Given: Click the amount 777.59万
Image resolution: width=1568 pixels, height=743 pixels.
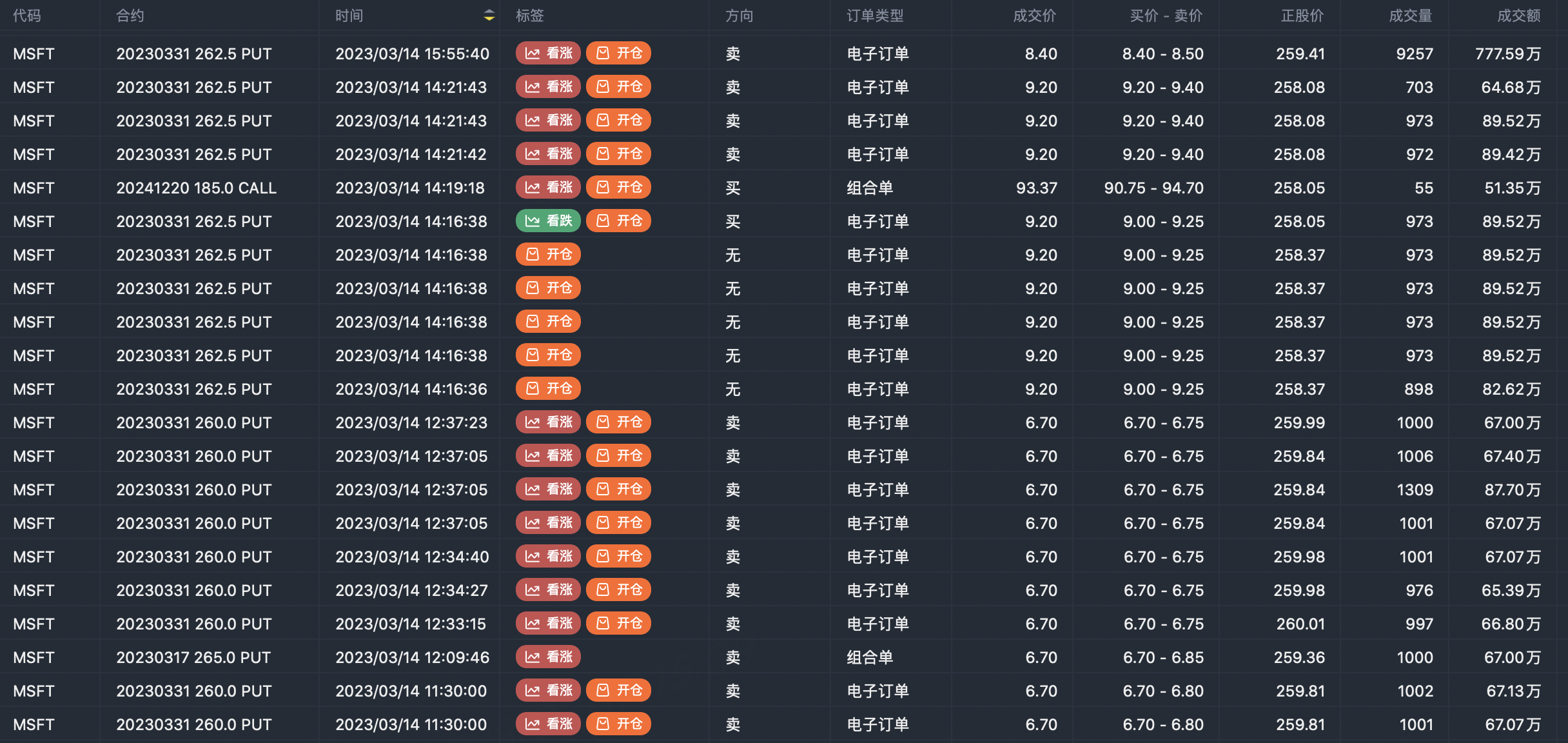Looking at the screenshot, I should [x=1508, y=54].
